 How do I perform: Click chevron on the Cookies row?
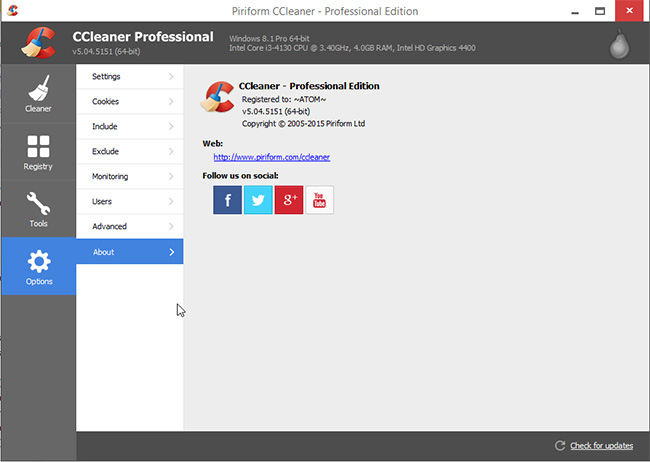[171, 102]
